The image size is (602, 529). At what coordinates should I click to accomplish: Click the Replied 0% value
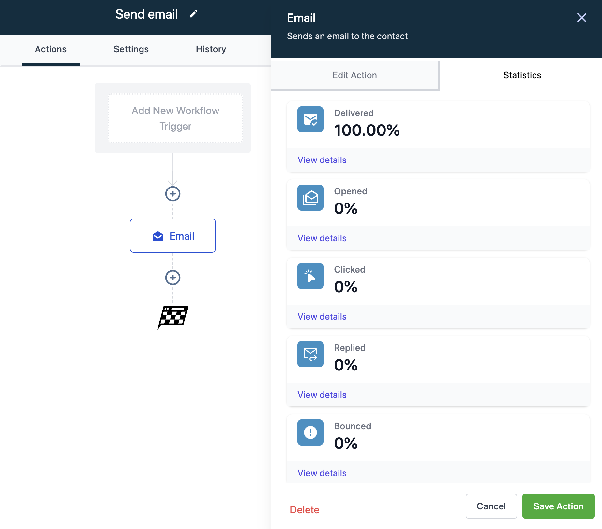(346, 365)
